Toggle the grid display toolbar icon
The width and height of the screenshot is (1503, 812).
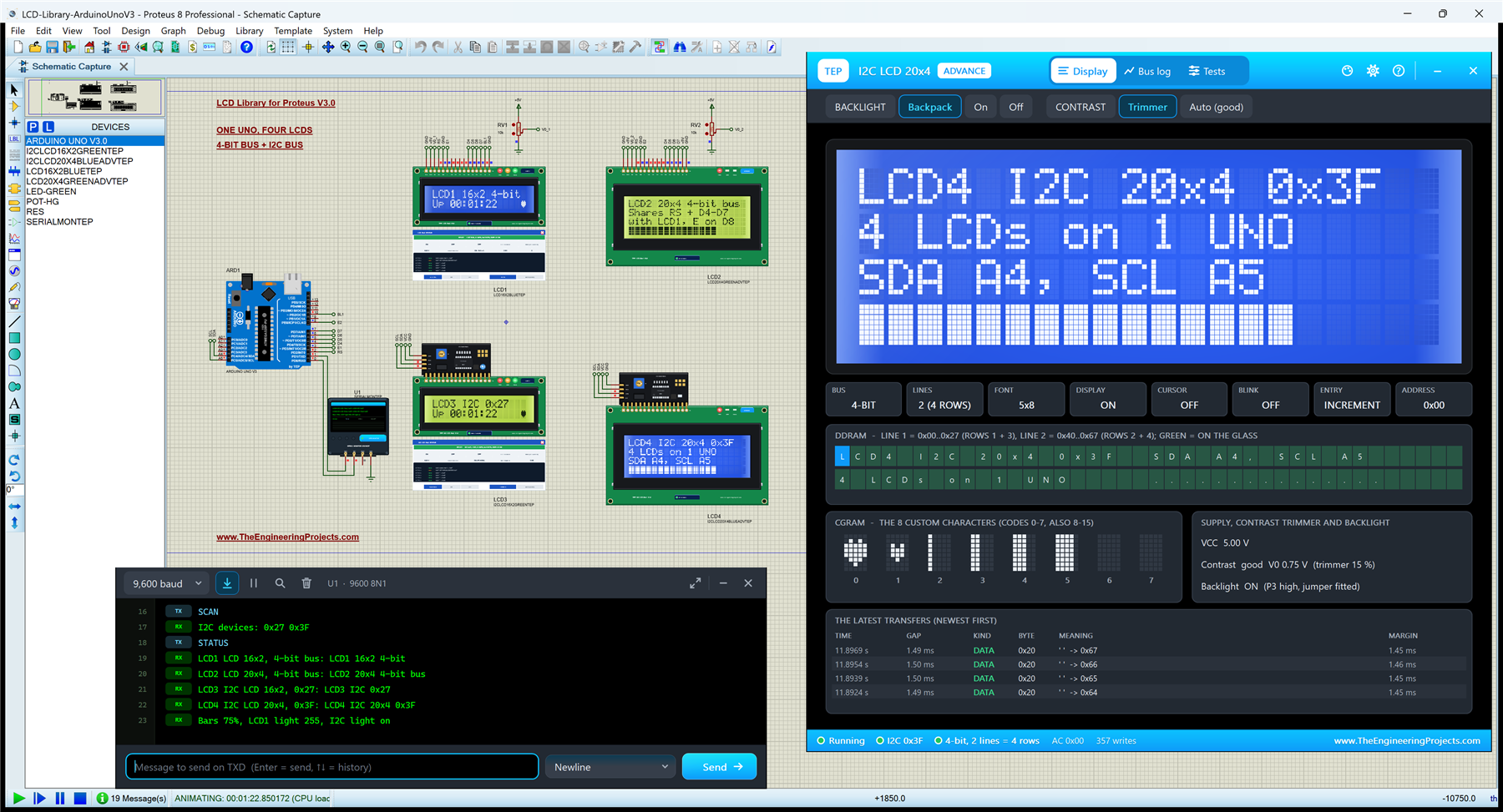pos(288,48)
